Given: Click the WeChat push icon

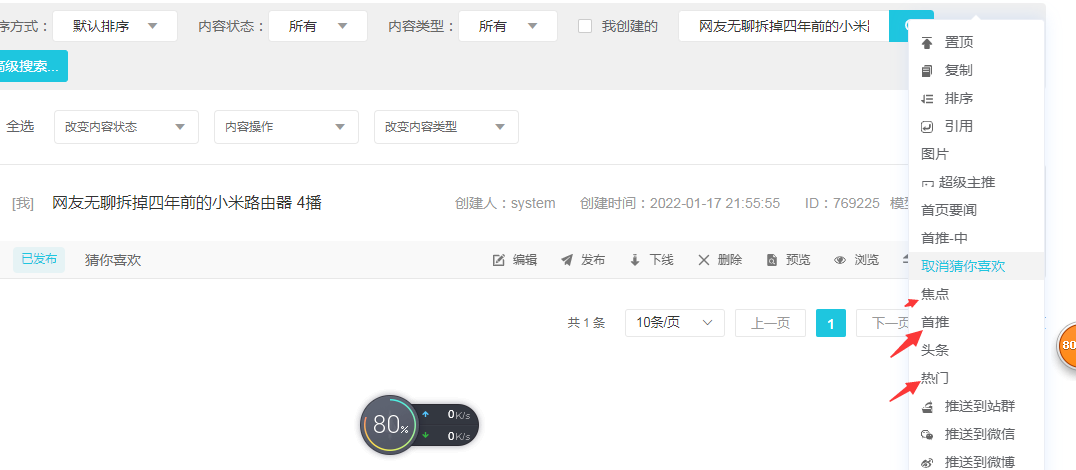Looking at the screenshot, I should pyautogui.click(x=927, y=435).
